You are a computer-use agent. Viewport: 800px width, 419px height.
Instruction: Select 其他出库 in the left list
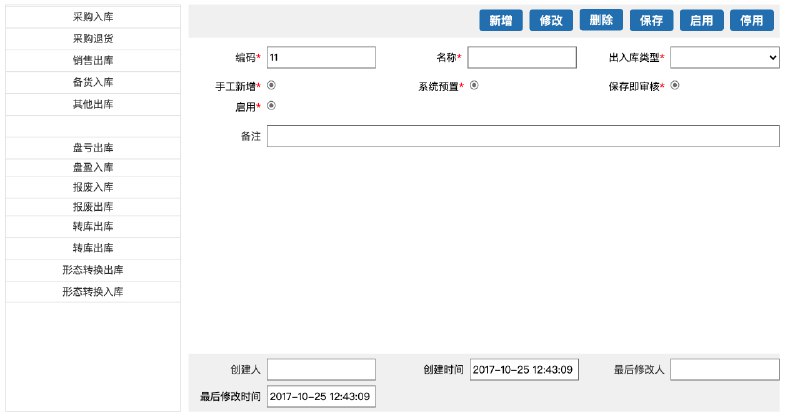(93, 104)
